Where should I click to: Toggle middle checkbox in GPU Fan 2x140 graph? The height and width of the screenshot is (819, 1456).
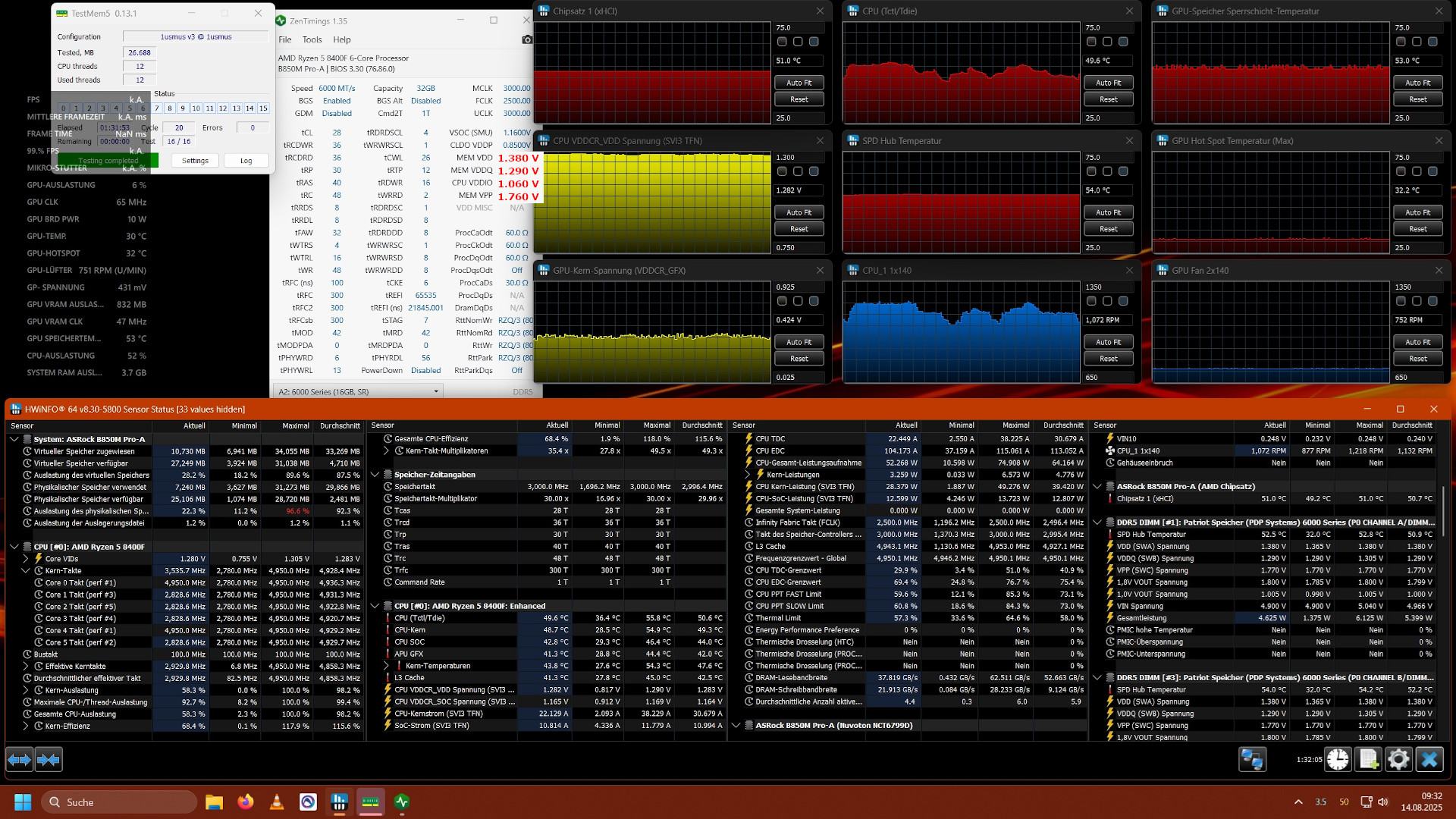pyautogui.click(x=1417, y=301)
